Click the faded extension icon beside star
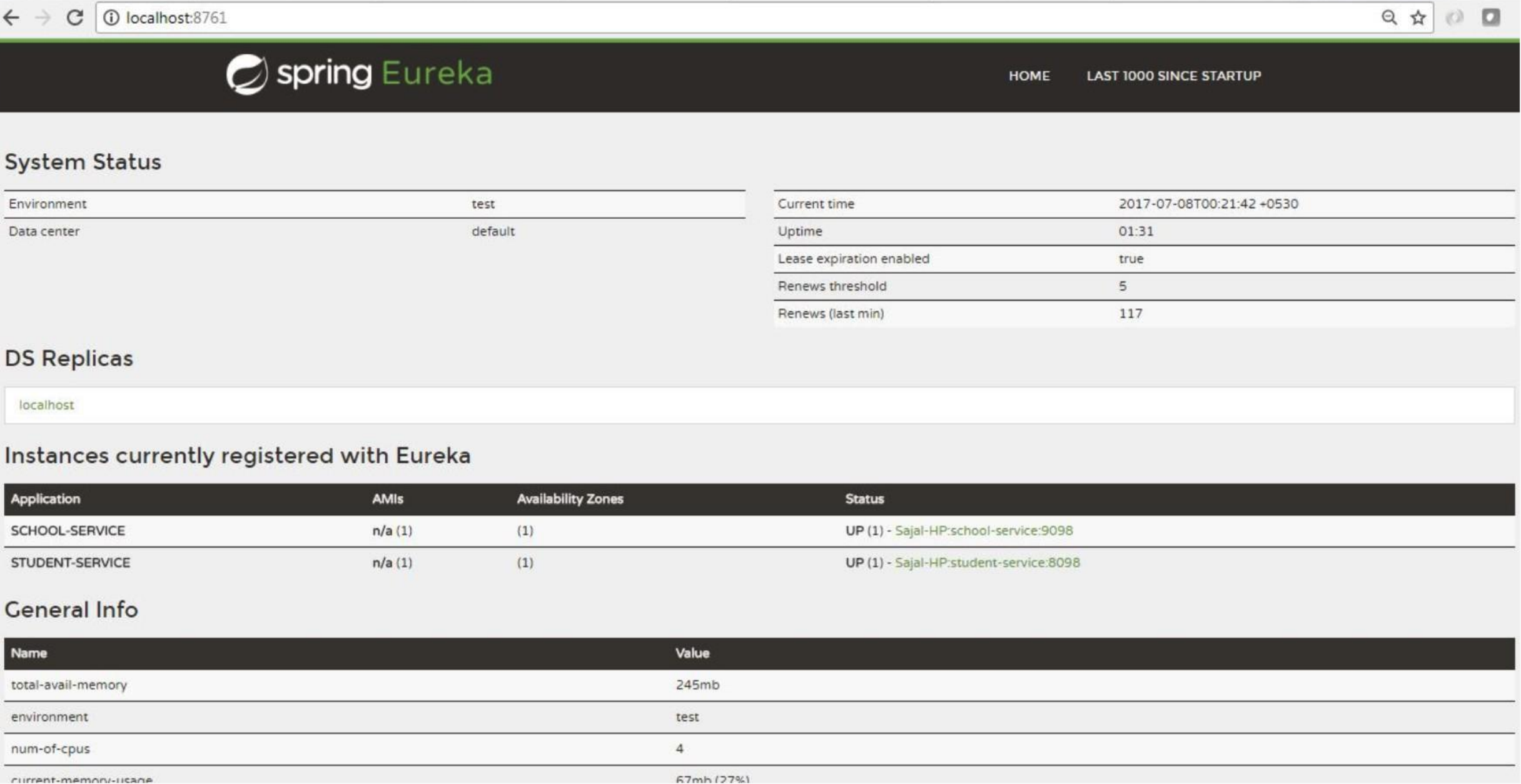 tap(1455, 18)
